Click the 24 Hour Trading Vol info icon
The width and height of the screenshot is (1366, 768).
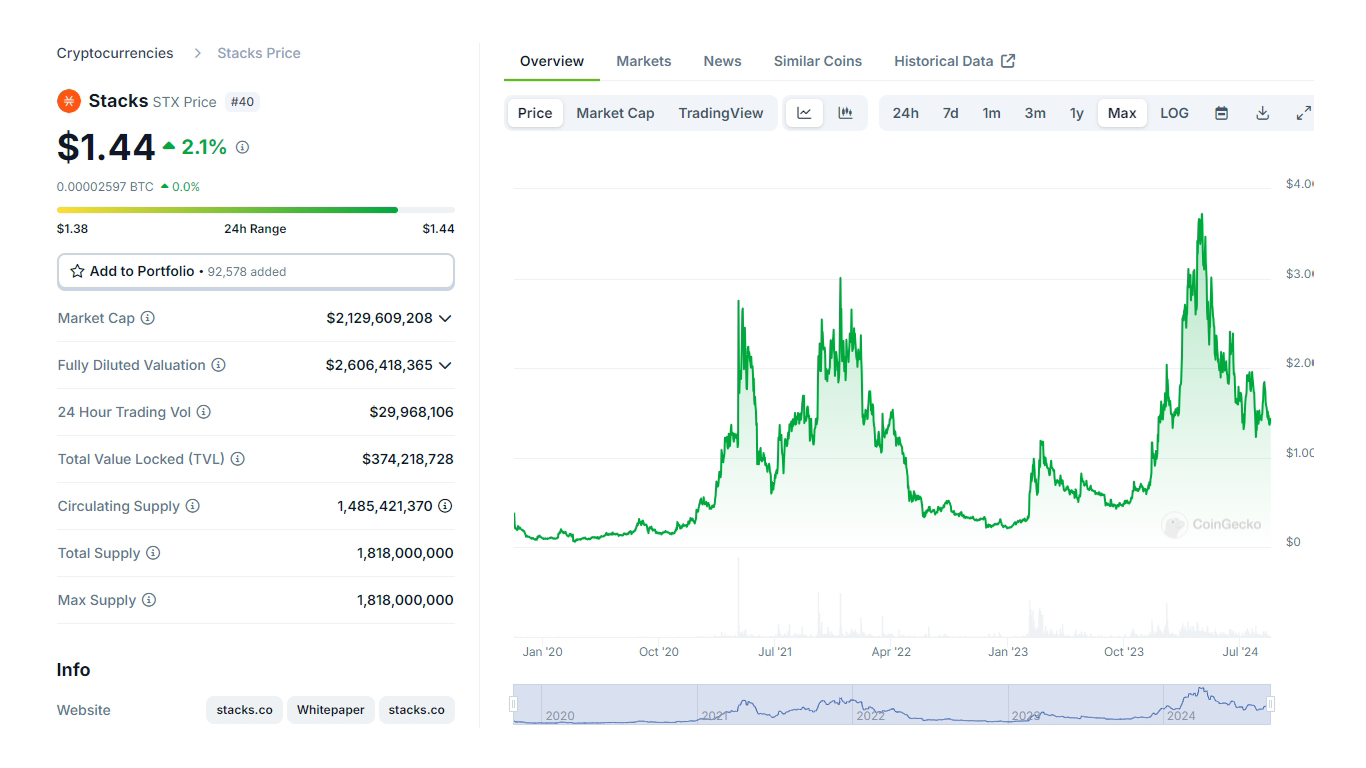coord(204,412)
